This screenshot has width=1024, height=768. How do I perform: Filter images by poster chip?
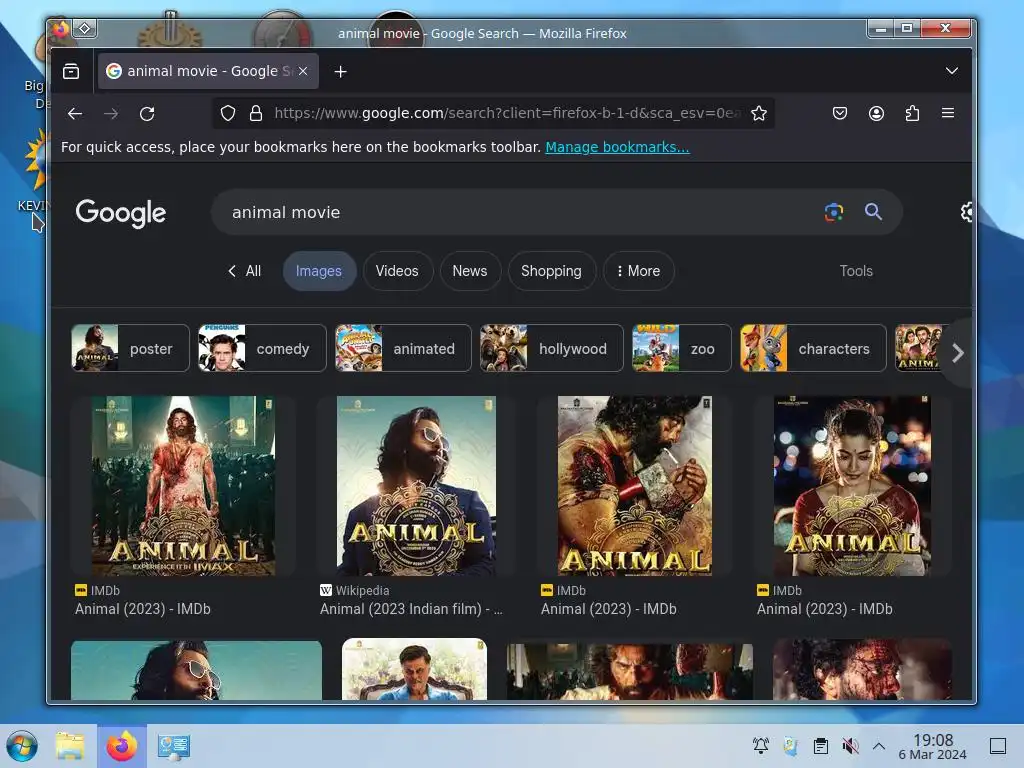(x=130, y=349)
